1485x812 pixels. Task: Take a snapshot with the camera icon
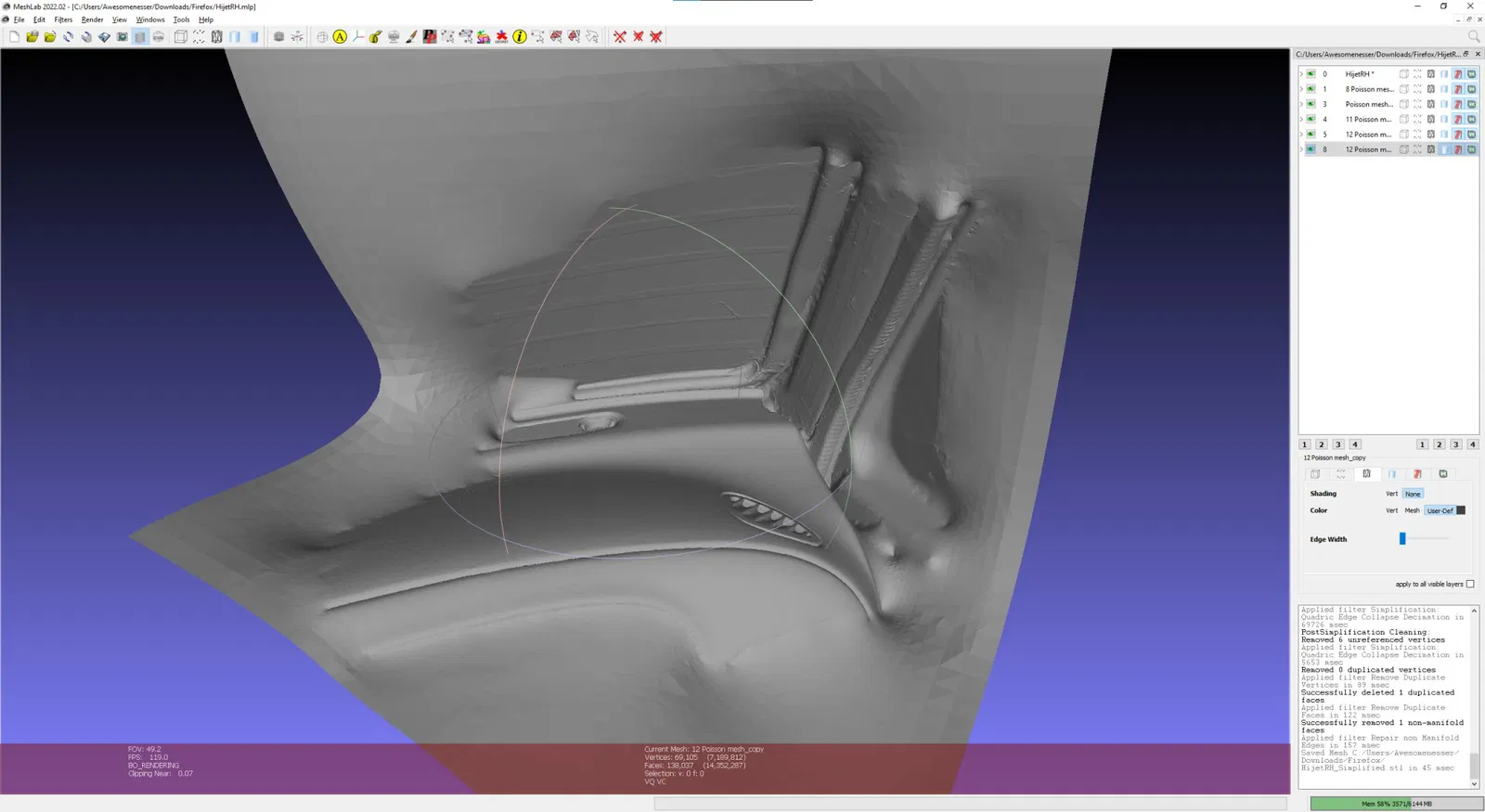pyautogui.click(x=122, y=37)
